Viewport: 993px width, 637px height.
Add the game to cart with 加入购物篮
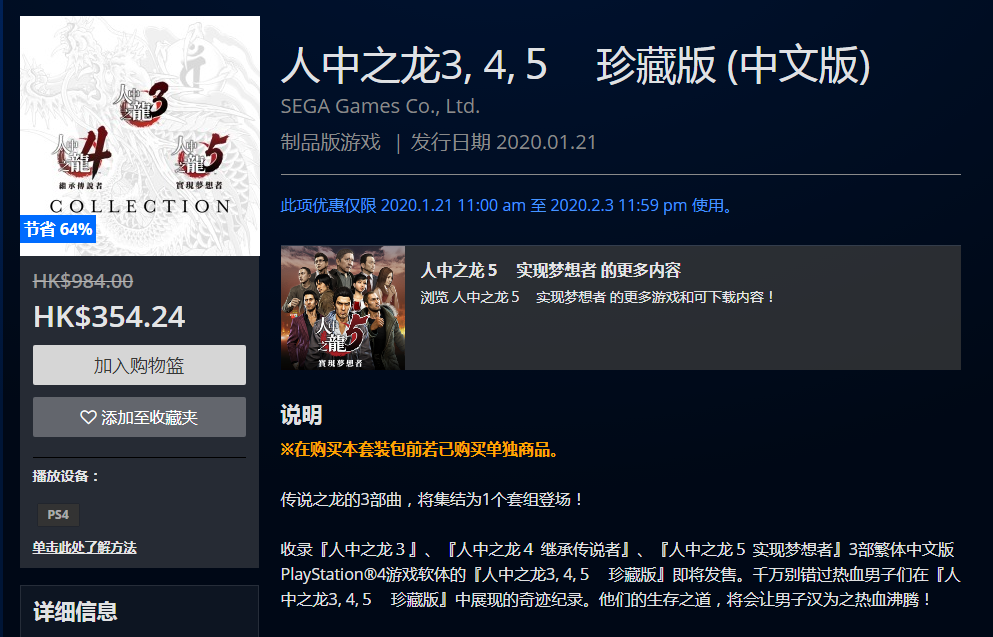coord(139,365)
